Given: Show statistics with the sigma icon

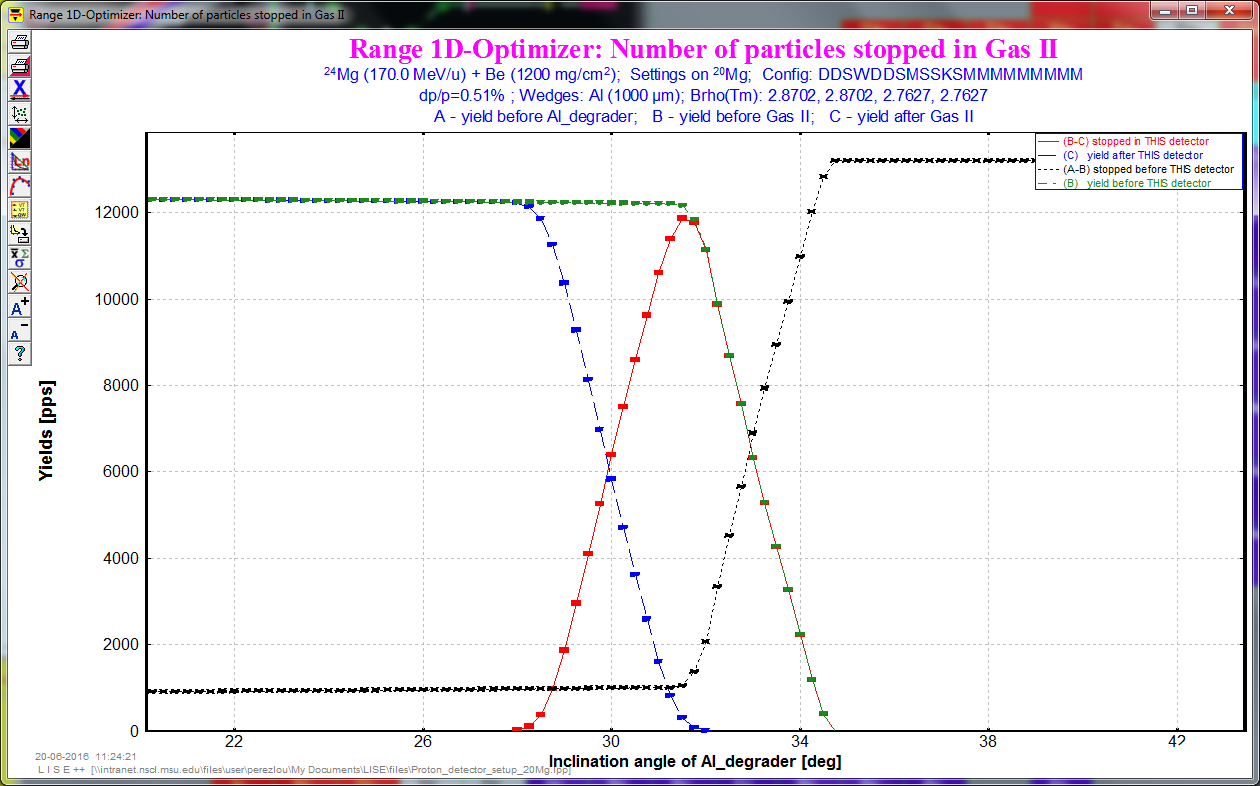Looking at the screenshot, I should click(19, 258).
